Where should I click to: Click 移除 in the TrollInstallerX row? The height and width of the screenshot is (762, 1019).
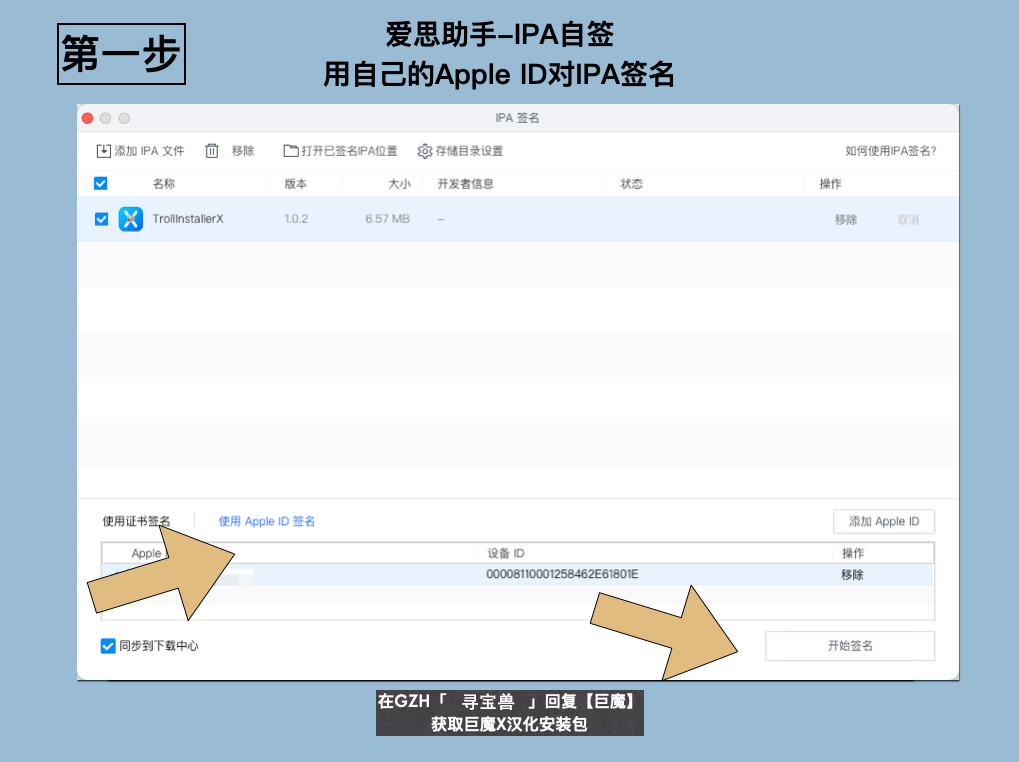(845, 220)
